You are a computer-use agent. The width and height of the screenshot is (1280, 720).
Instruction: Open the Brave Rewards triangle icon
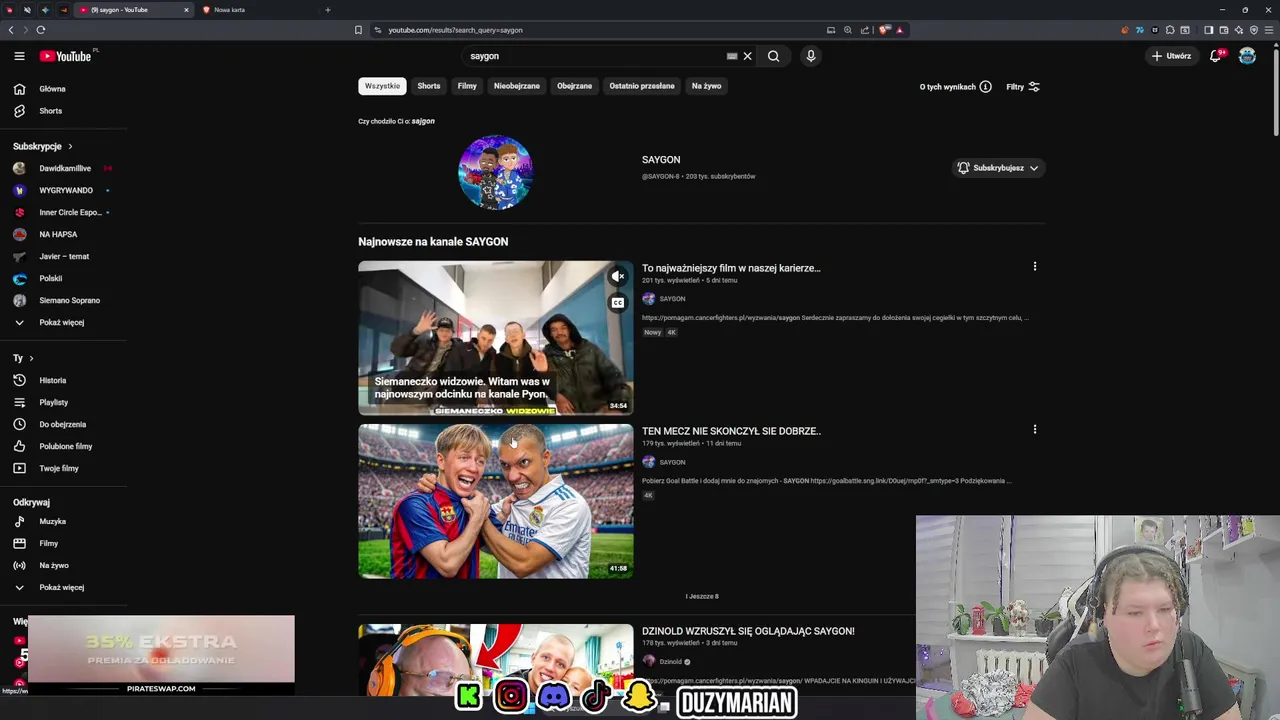(899, 30)
